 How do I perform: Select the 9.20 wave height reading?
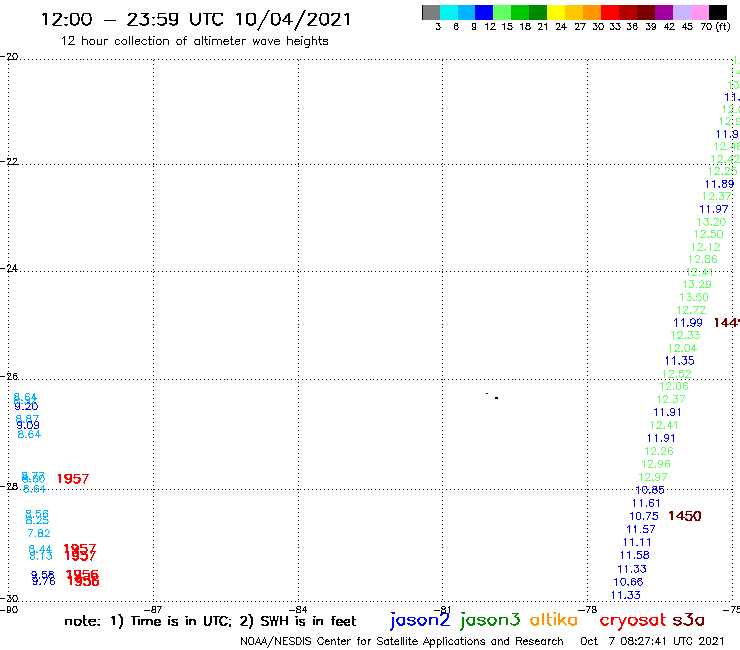26,406
